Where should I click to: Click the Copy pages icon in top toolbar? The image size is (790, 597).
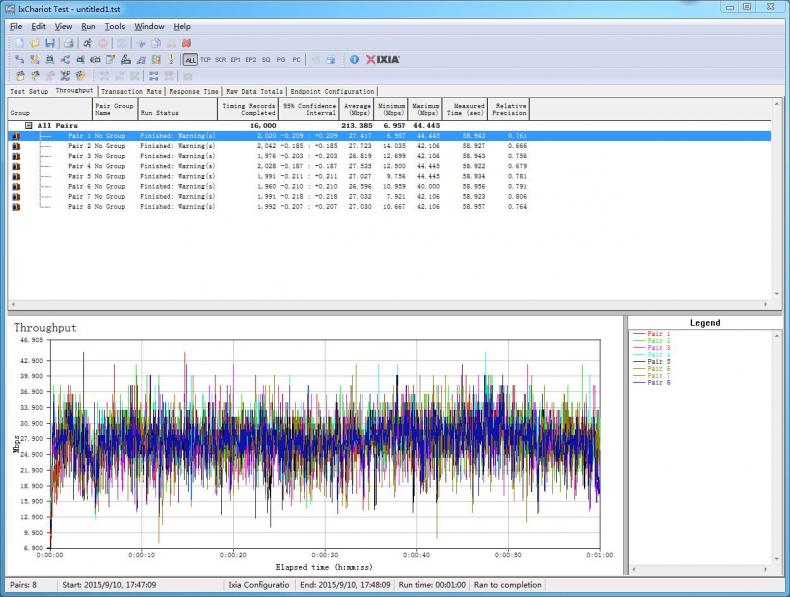pos(157,43)
